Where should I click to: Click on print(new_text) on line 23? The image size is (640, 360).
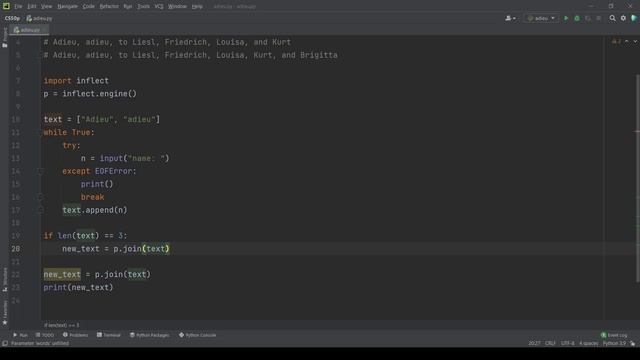pyautogui.click(x=78, y=287)
